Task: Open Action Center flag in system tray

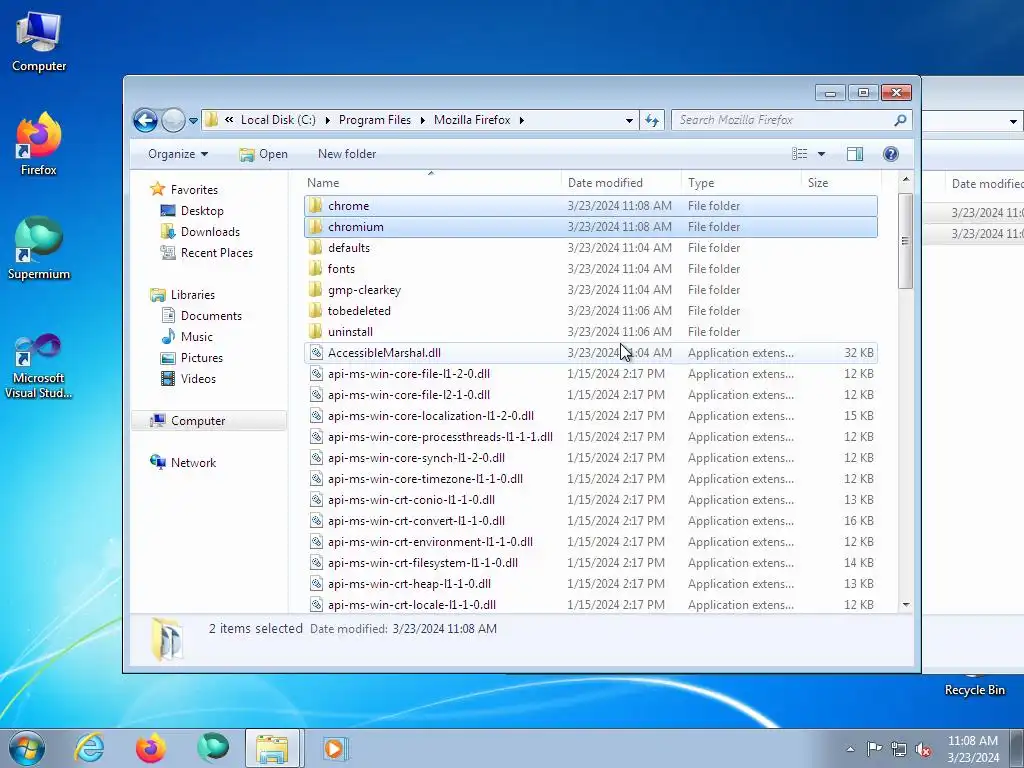Action: 874,749
